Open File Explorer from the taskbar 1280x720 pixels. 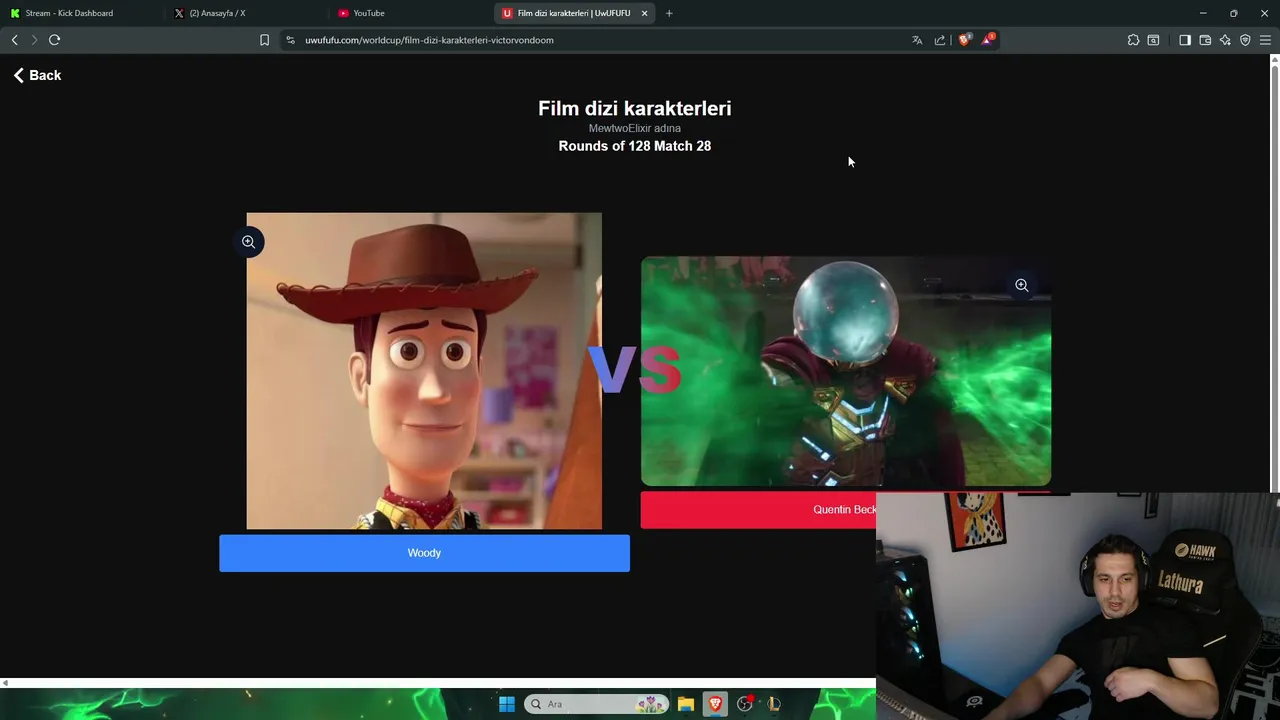(x=686, y=704)
